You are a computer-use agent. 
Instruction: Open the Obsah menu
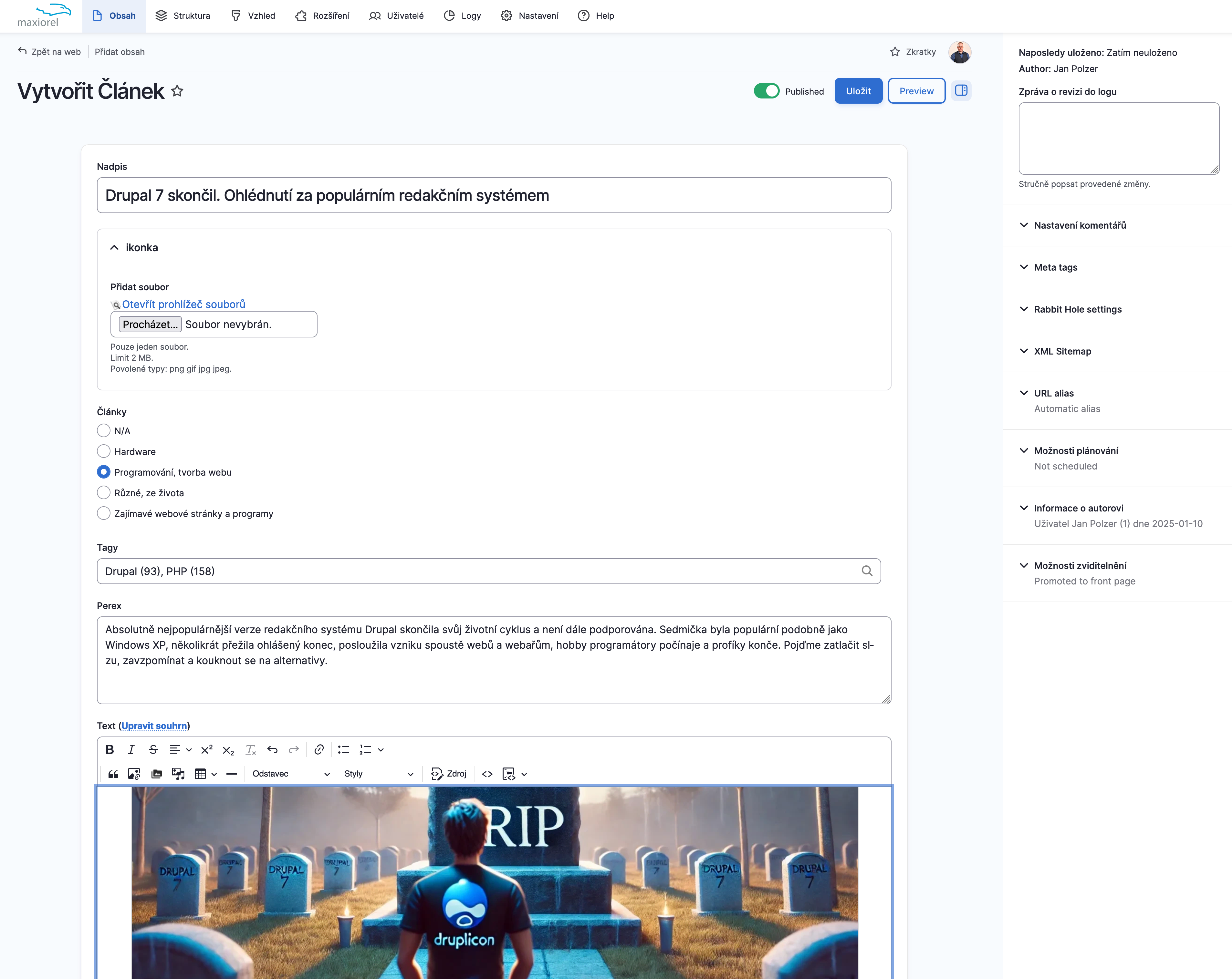point(114,16)
